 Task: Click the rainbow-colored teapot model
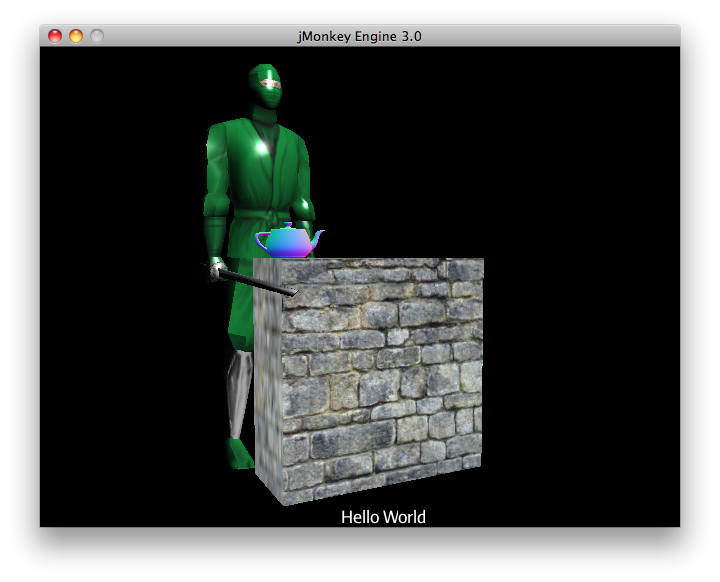[289, 240]
